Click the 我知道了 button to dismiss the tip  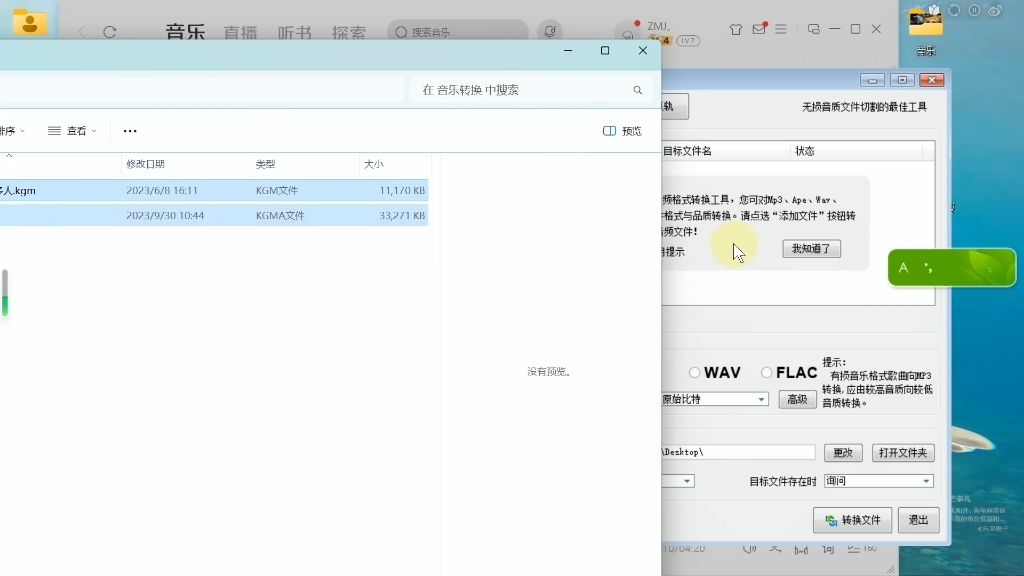tap(810, 249)
